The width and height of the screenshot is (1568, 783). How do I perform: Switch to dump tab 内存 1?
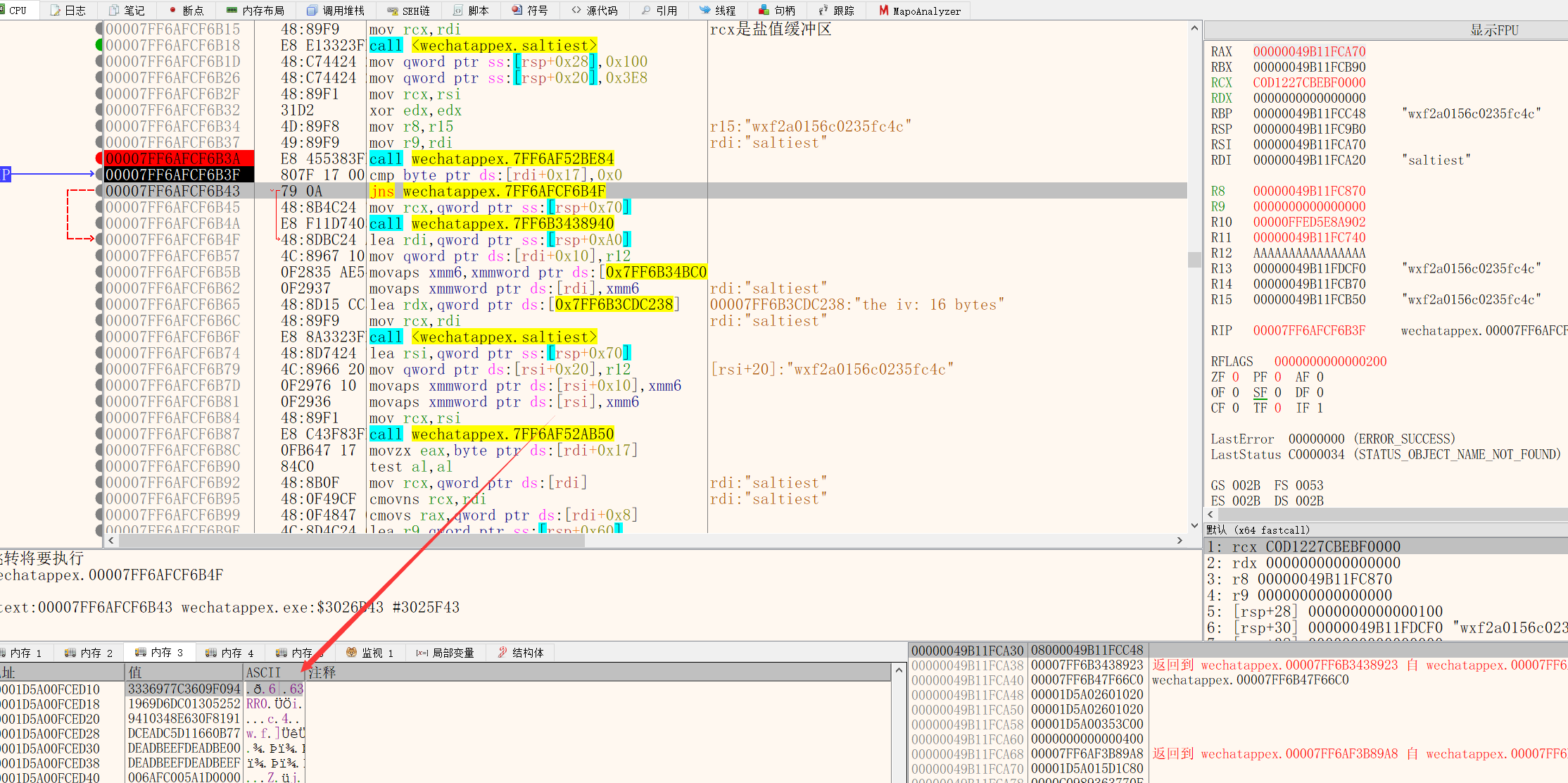coord(21,653)
